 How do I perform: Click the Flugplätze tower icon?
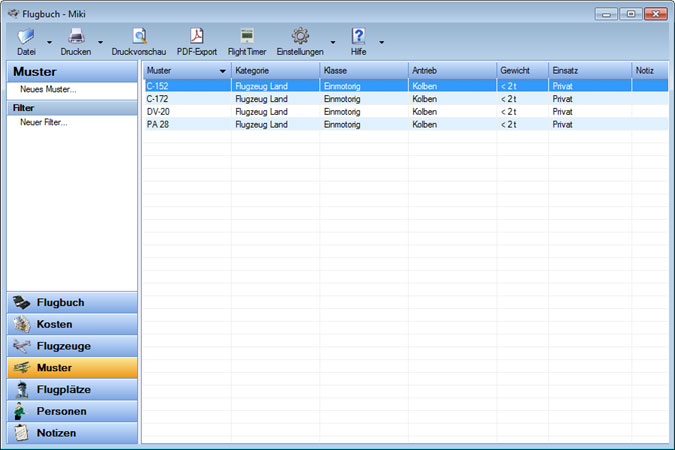pyautogui.click(x=22, y=390)
